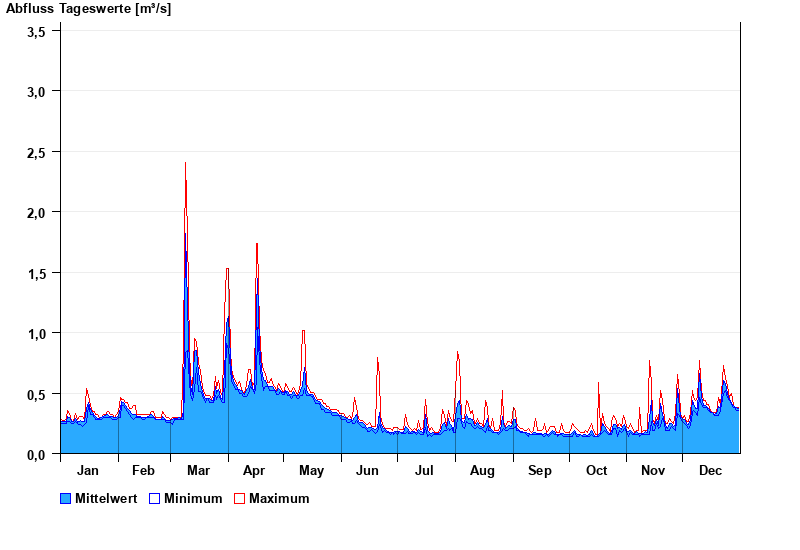
Task: Click the red-outlined Maximum legend box
Action: click(239, 498)
